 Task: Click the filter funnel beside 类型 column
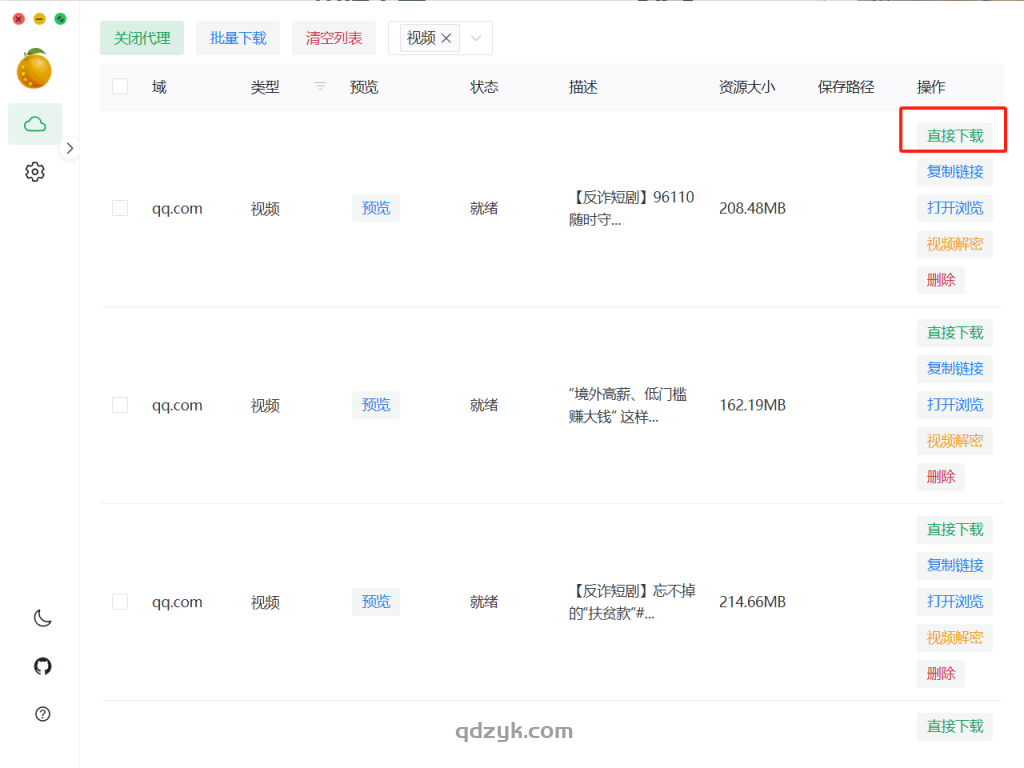(318, 87)
